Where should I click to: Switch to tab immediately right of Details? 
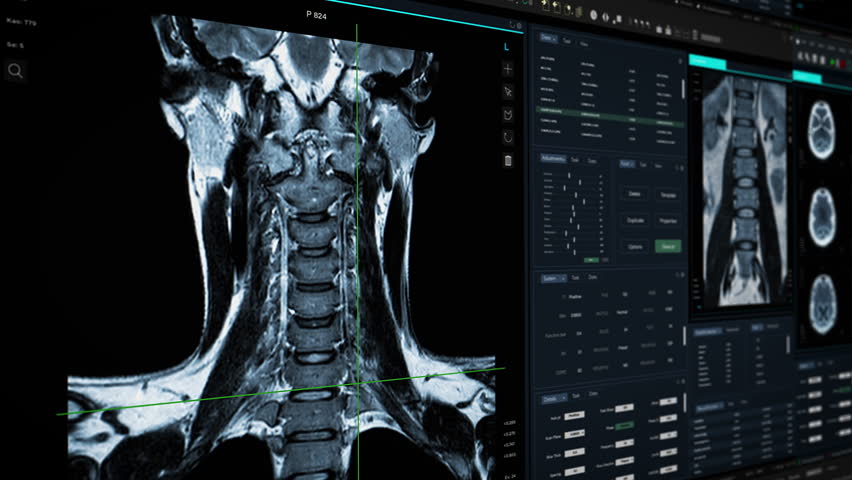point(575,396)
